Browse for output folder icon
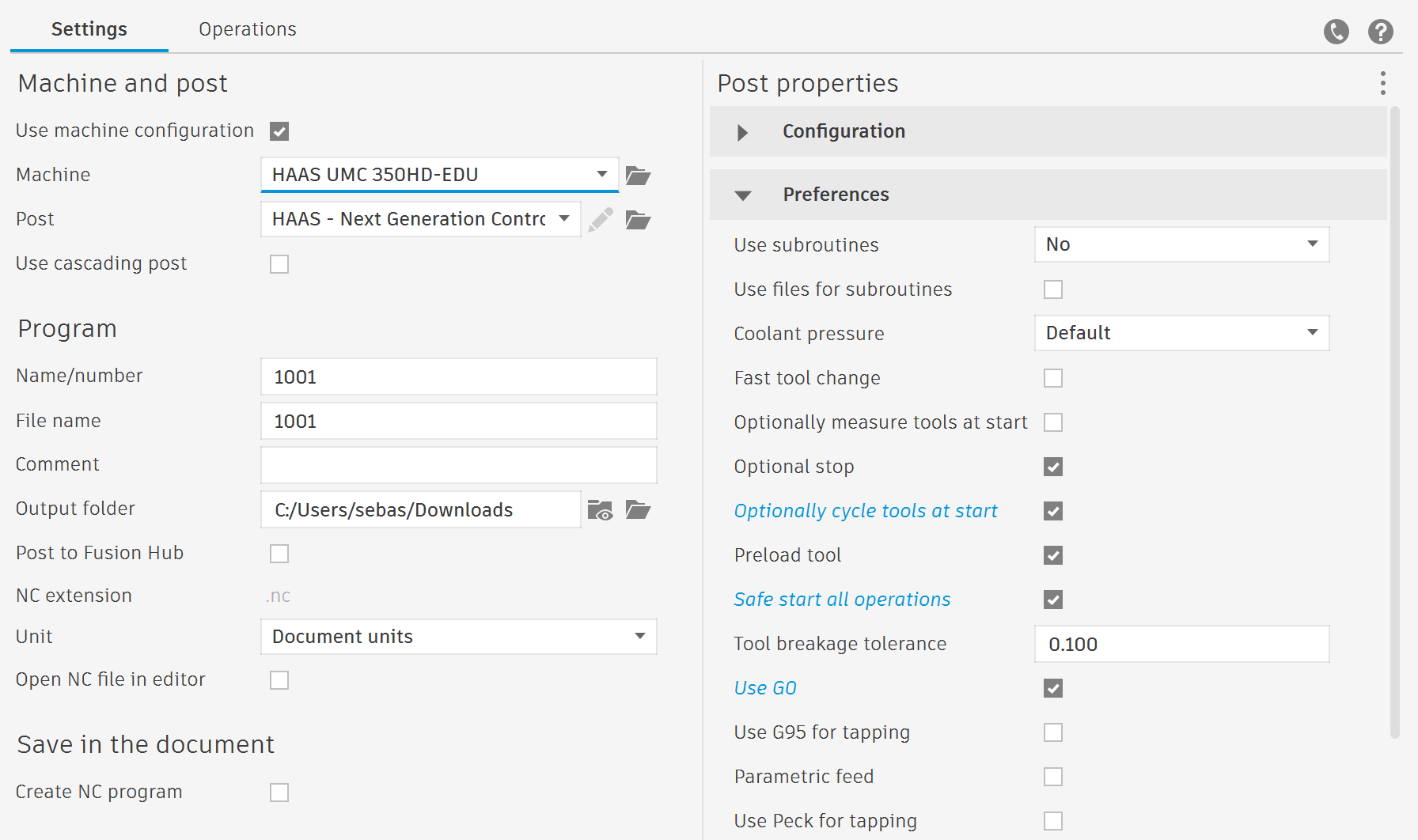Screen dimensions: 1418x840 pyautogui.click(x=638, y=510)
